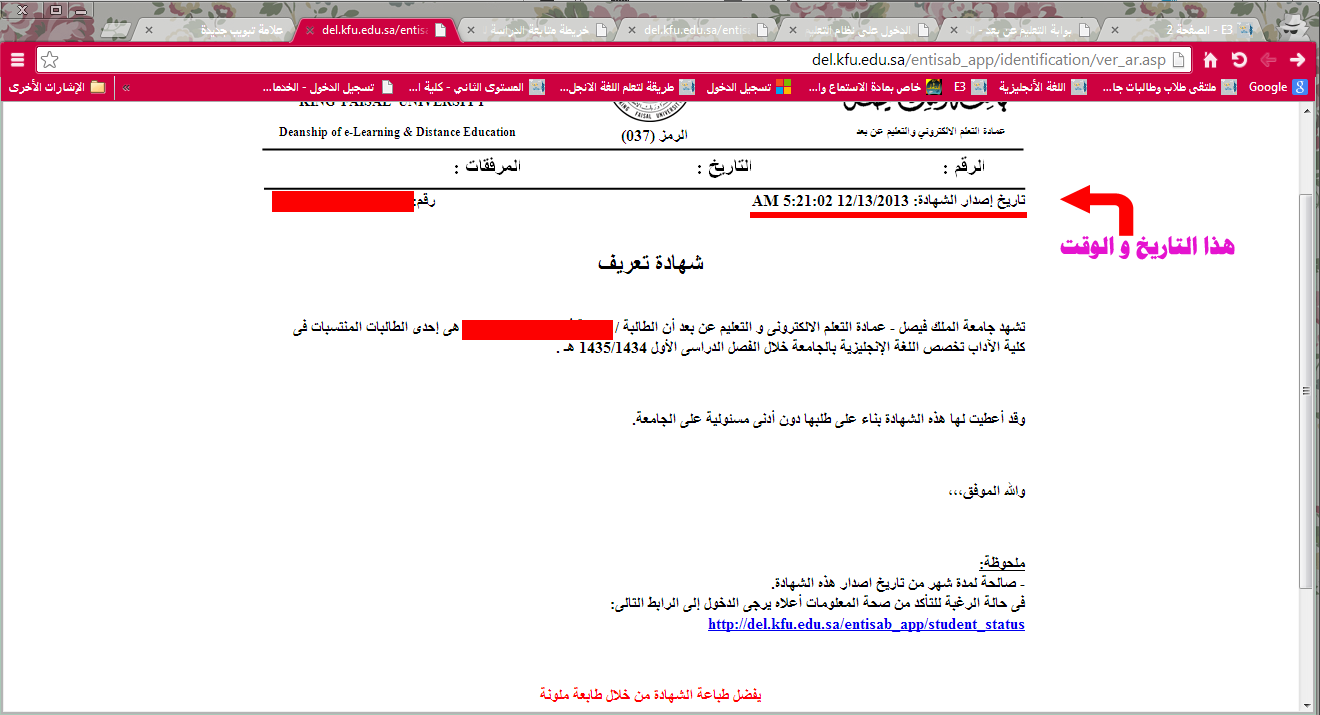Open the student_status verification link
The height and width of the screenshot is (715, 1320).
coord(866,624)
